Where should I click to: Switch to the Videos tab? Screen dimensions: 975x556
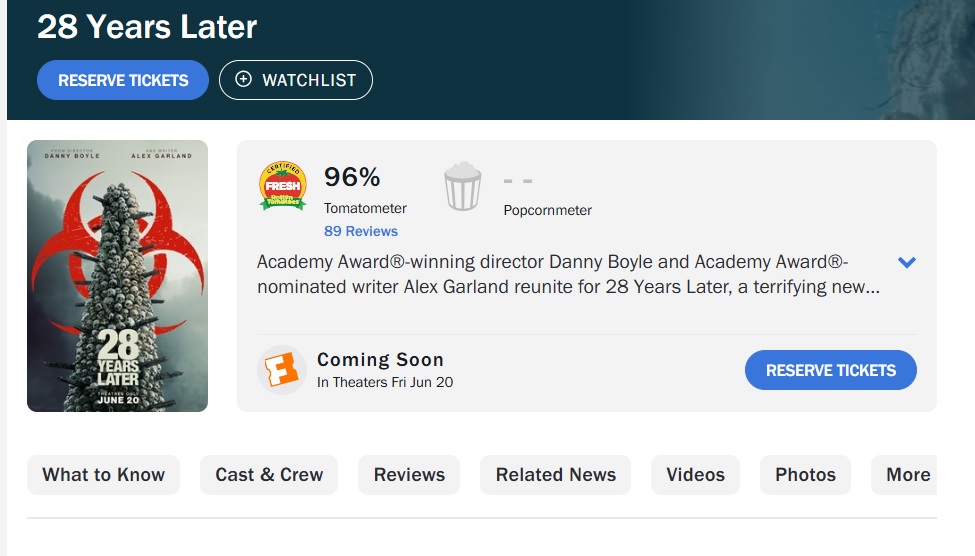[x=695, y=475]
